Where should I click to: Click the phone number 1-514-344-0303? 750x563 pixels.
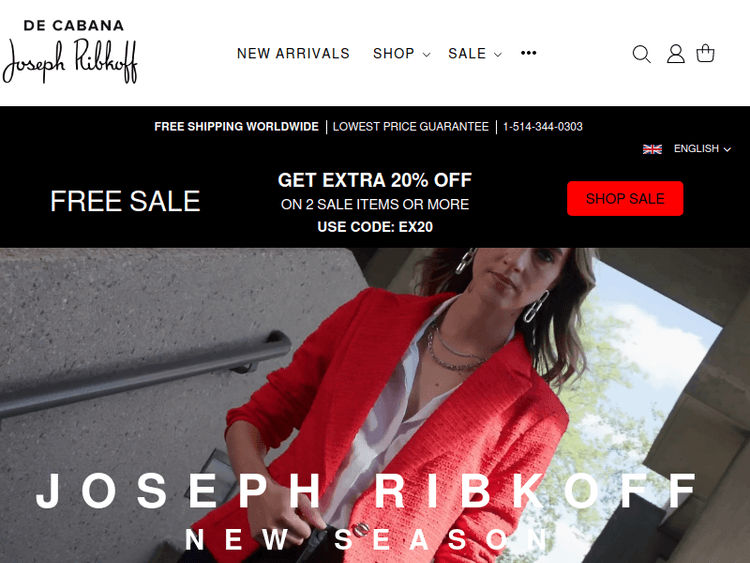click(x=543, y=127)
